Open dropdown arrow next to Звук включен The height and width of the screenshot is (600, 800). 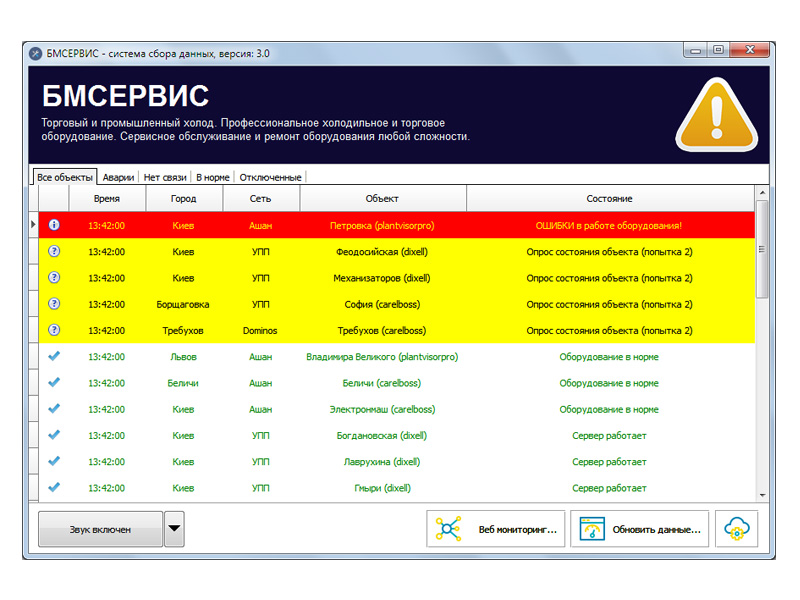pyautogui.click(x=174, y=529)
